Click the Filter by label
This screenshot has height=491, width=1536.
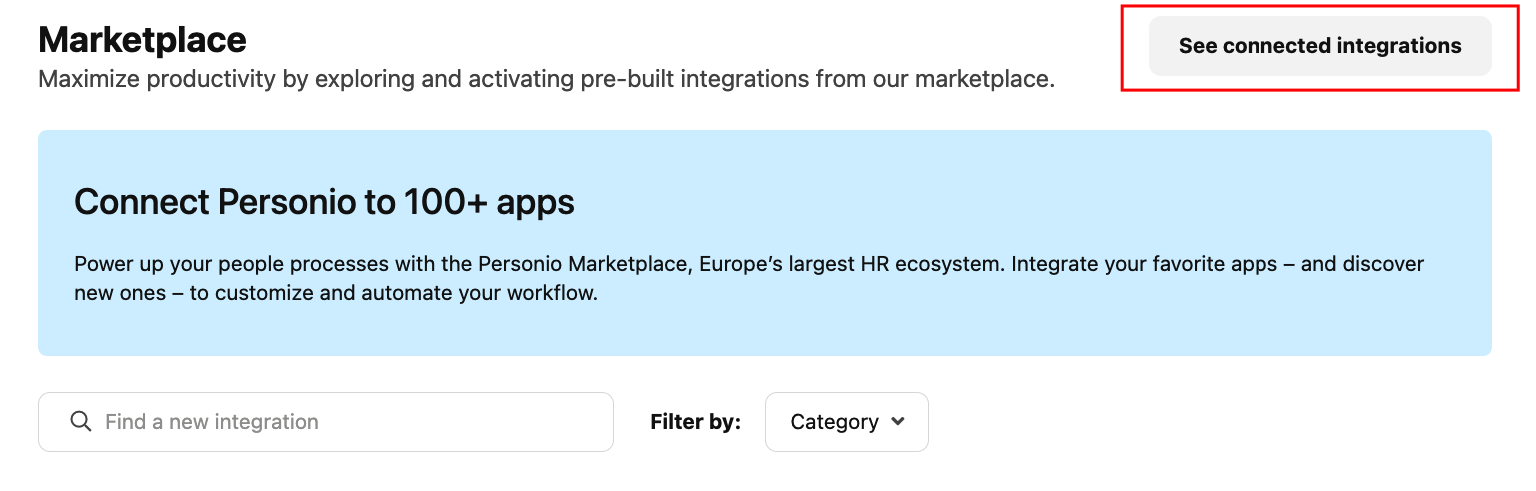(695, 422)
